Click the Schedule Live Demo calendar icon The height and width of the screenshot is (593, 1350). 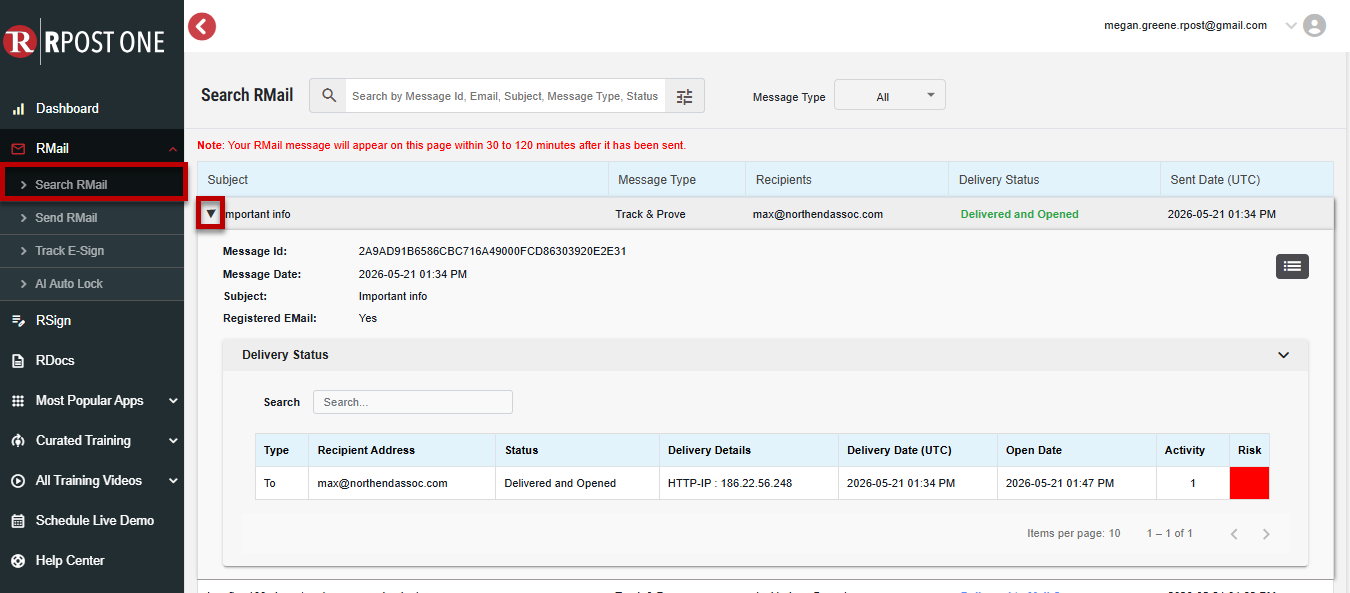click(x=18, y=521)
